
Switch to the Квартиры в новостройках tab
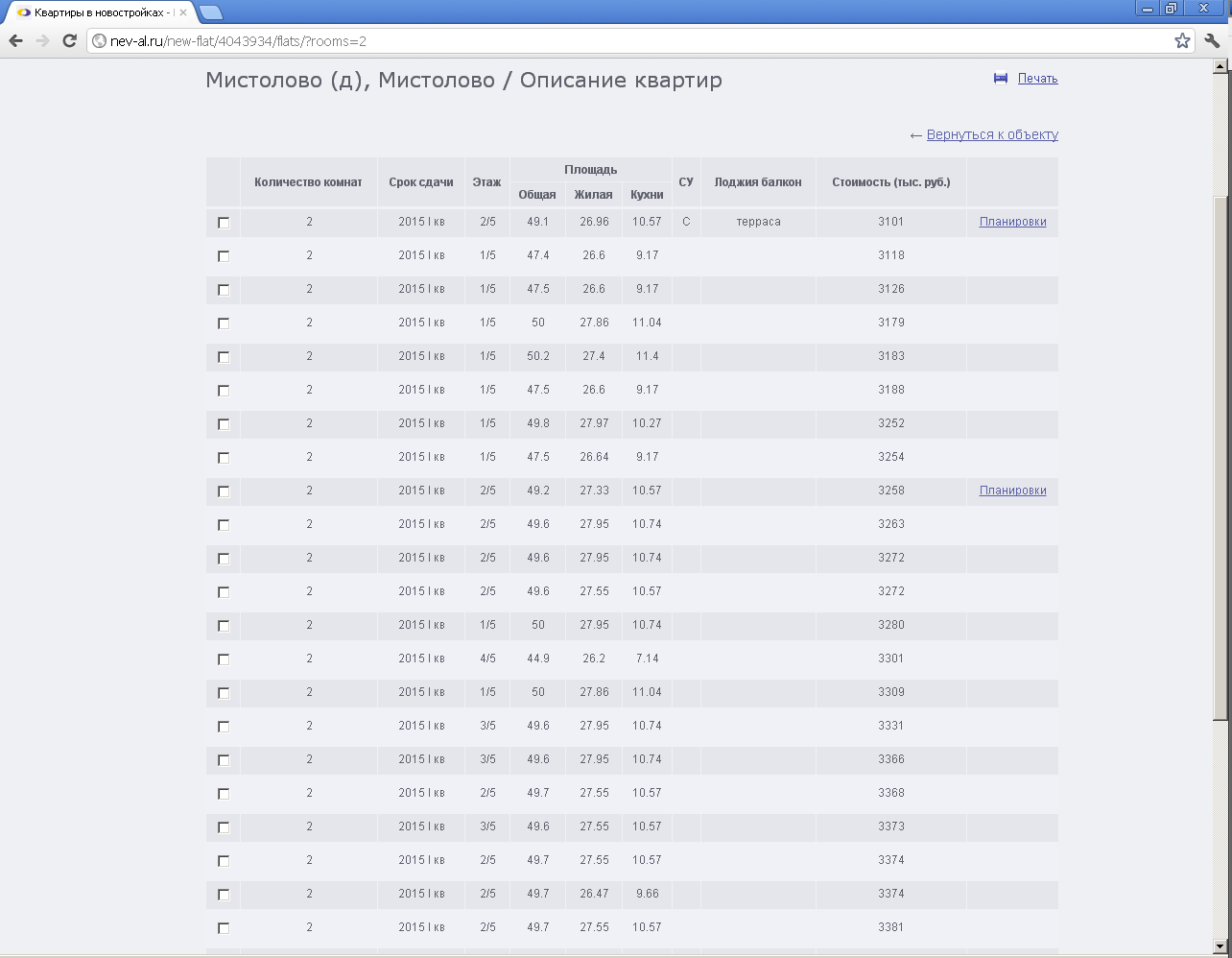96,12
